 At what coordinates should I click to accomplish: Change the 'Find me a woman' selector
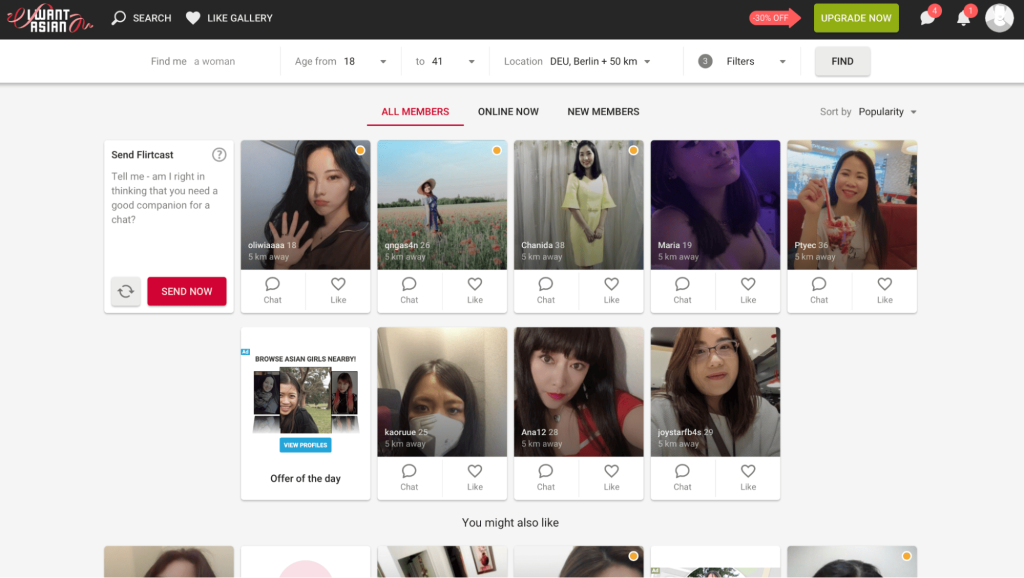(x=193, y=61)
